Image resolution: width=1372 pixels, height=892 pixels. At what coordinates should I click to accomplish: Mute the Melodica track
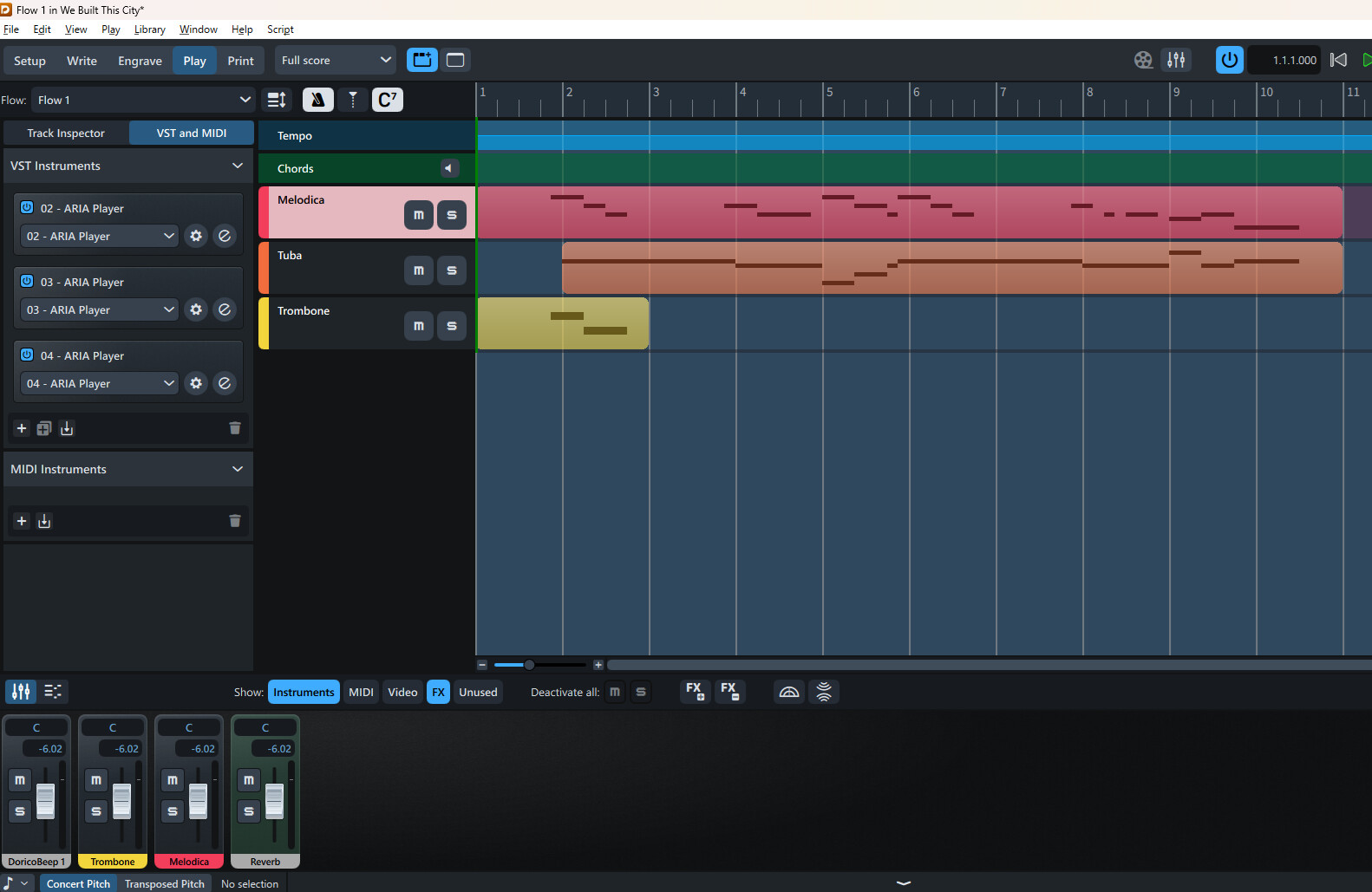419,215
